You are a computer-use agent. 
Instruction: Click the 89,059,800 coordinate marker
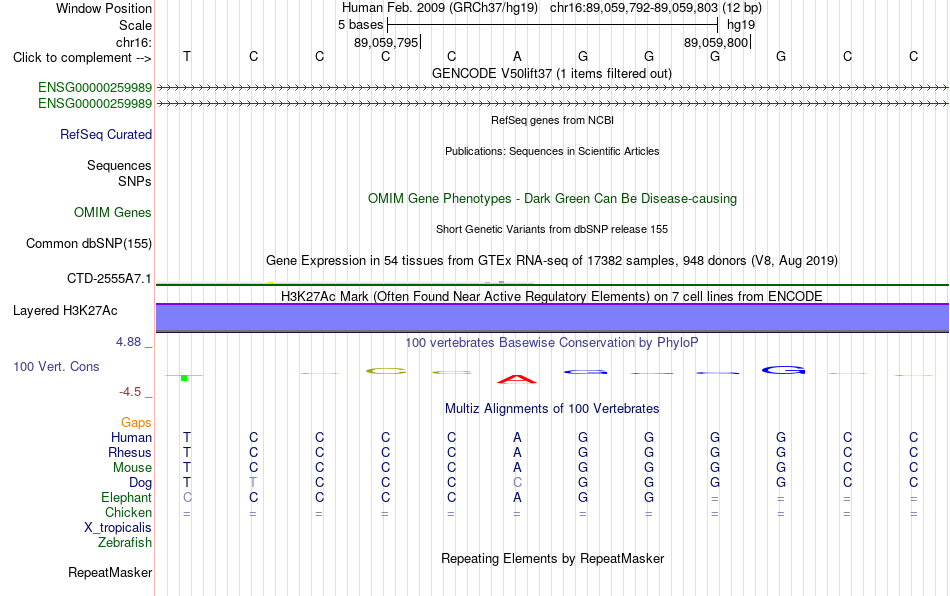[x=716, y=42]
